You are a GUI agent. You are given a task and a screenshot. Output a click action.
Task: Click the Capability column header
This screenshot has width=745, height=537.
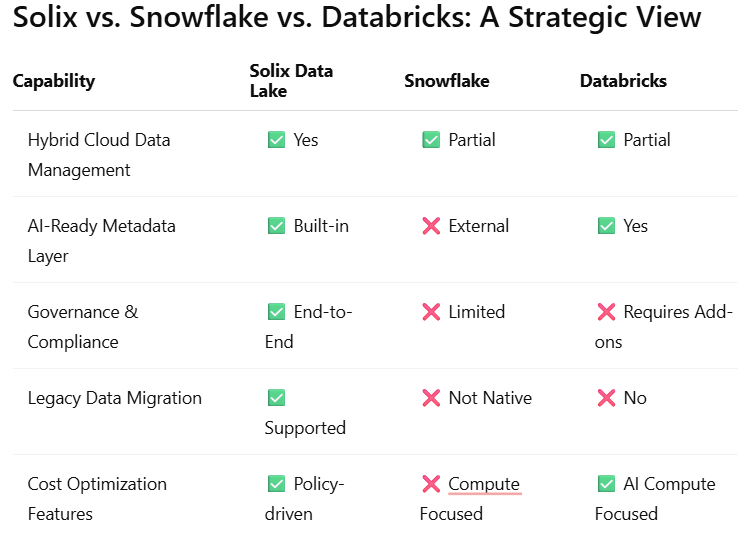(x=54, y=81)
